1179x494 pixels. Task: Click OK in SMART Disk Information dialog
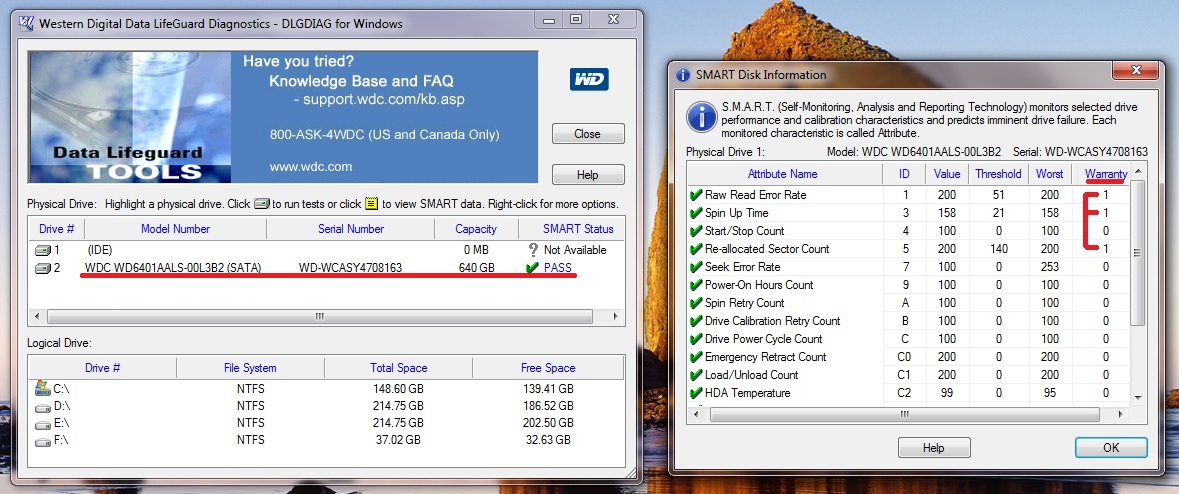pyautogui.click(x=1111, y=447)
